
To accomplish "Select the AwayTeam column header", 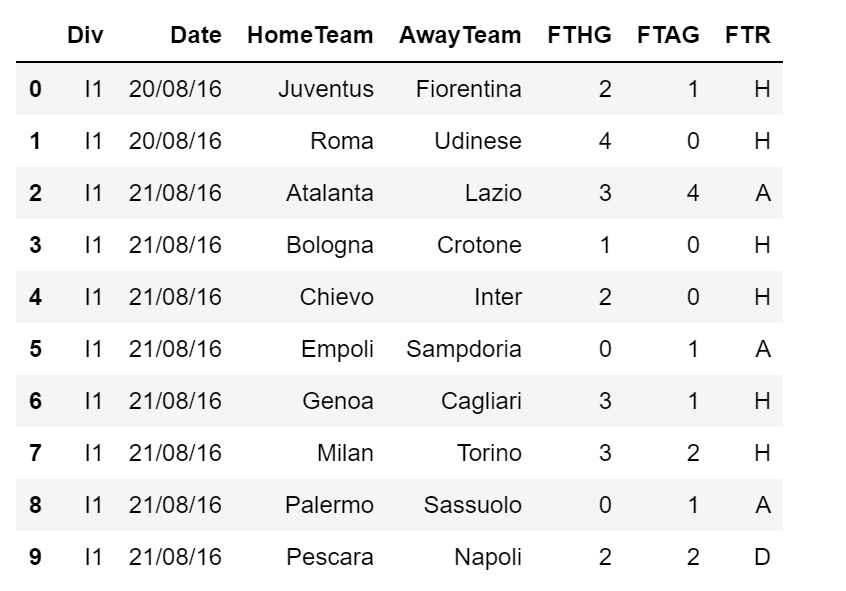I will (x=460, y=35).
